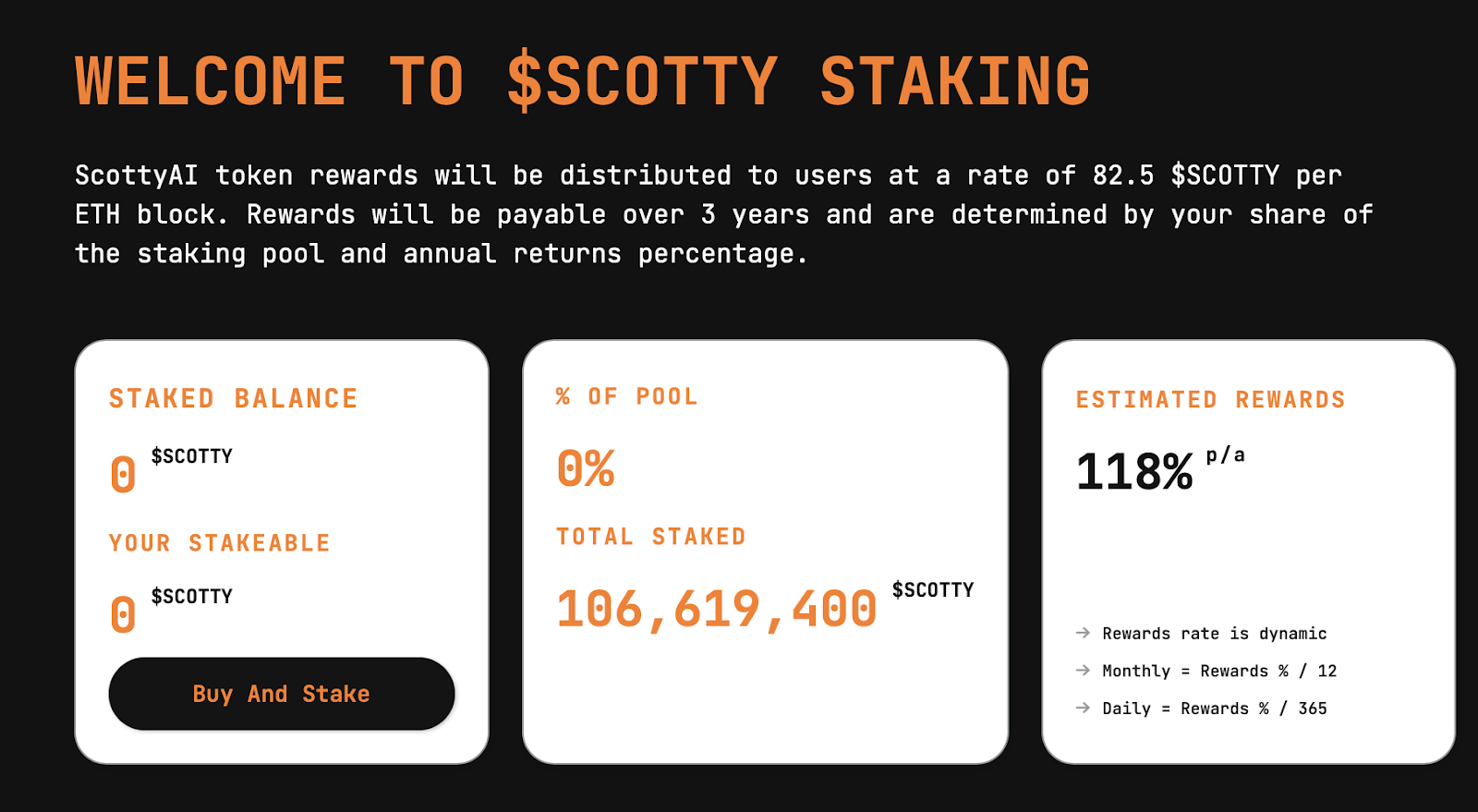Click the Total Staked label
Image resolution: width=1478 pixels, height=812 pixels.
pos(651,537)
